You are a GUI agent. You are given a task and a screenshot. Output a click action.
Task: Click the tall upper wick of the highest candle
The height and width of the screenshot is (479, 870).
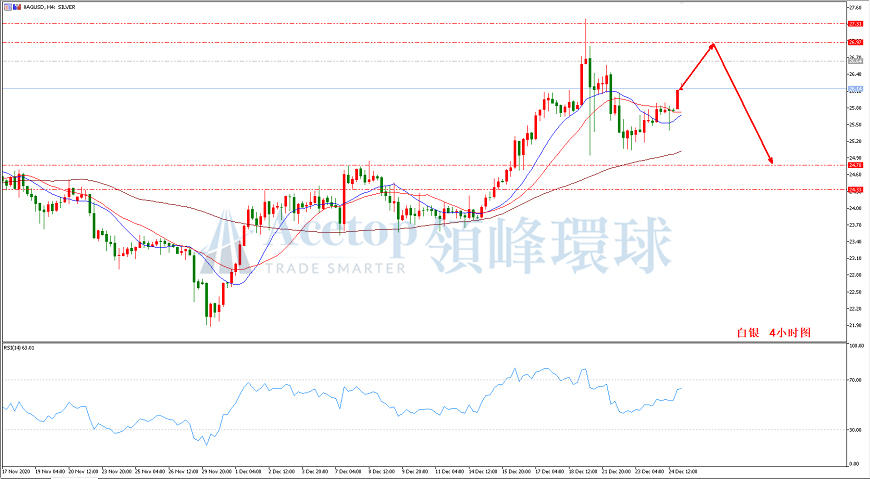click(585, 38)
